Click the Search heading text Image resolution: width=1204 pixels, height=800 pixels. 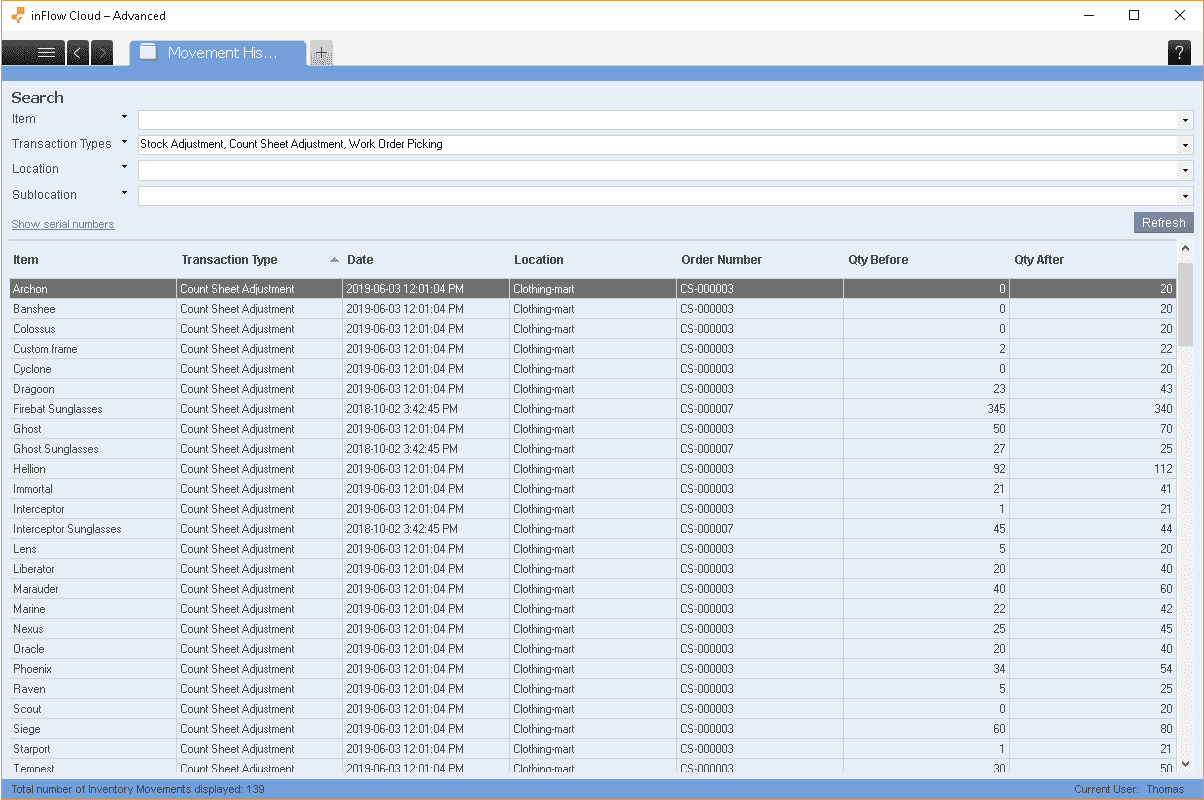(x=37, y=97)
